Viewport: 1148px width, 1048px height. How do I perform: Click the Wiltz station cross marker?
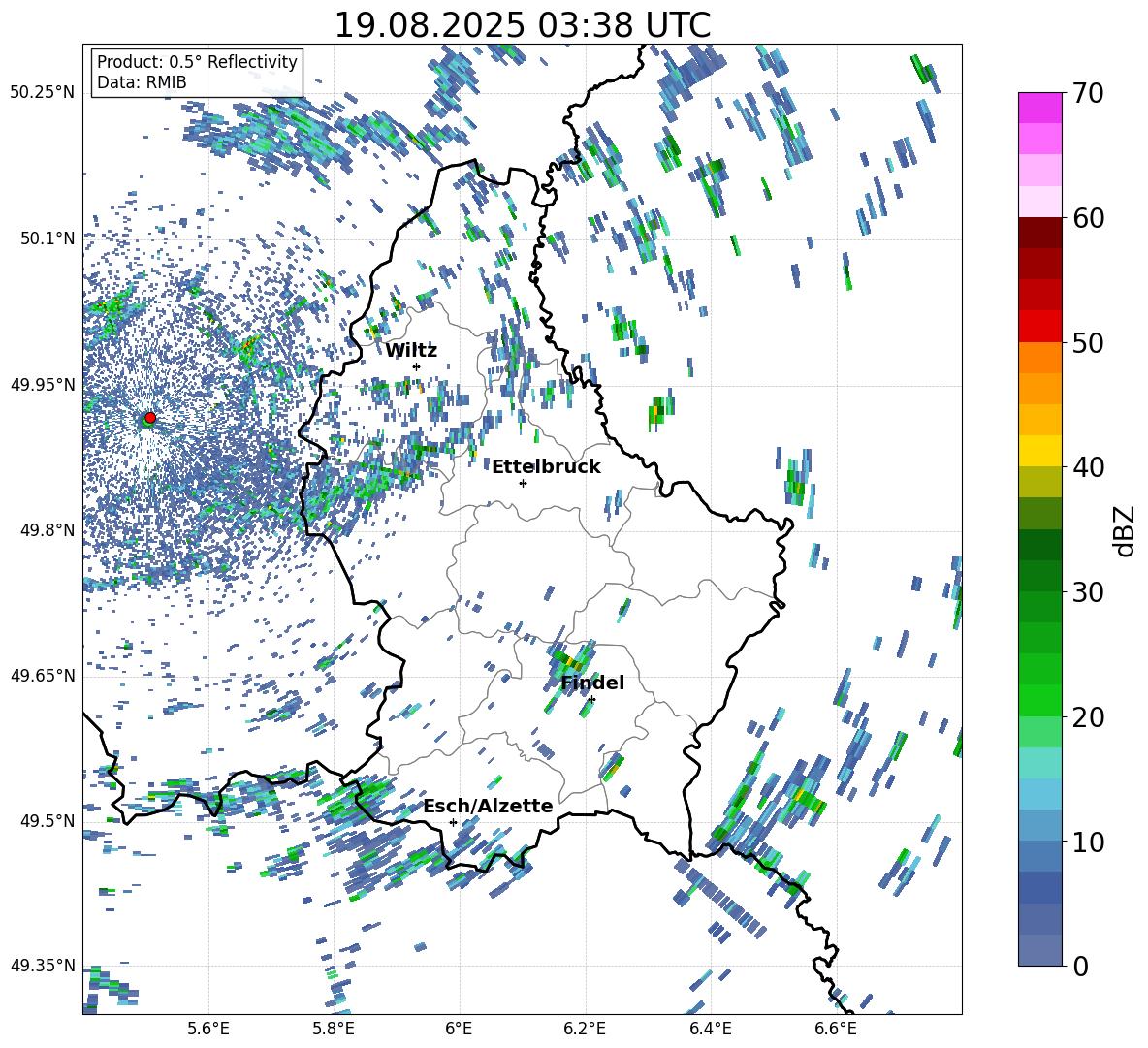click(417, 366)
